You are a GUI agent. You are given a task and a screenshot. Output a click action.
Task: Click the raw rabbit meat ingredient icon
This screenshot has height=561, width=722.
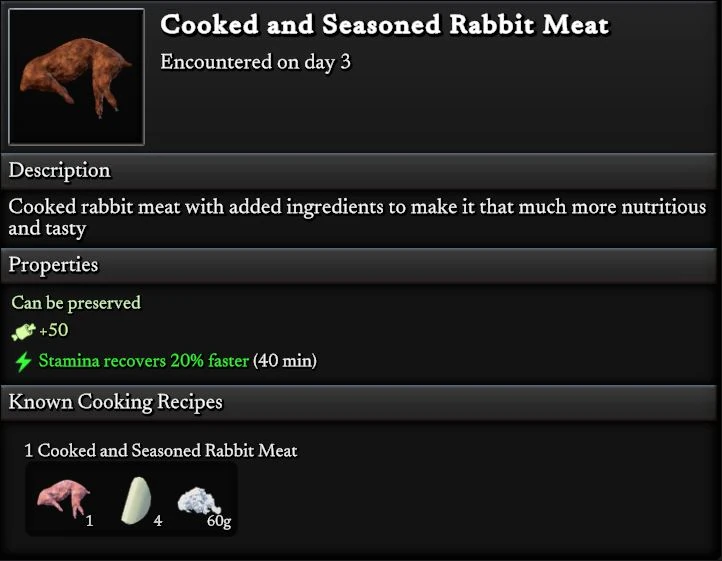[61, 498]
